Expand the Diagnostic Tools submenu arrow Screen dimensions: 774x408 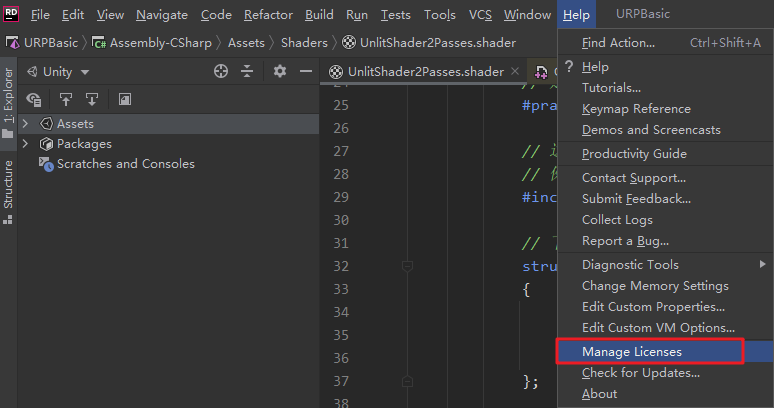(x=763, y=264)
